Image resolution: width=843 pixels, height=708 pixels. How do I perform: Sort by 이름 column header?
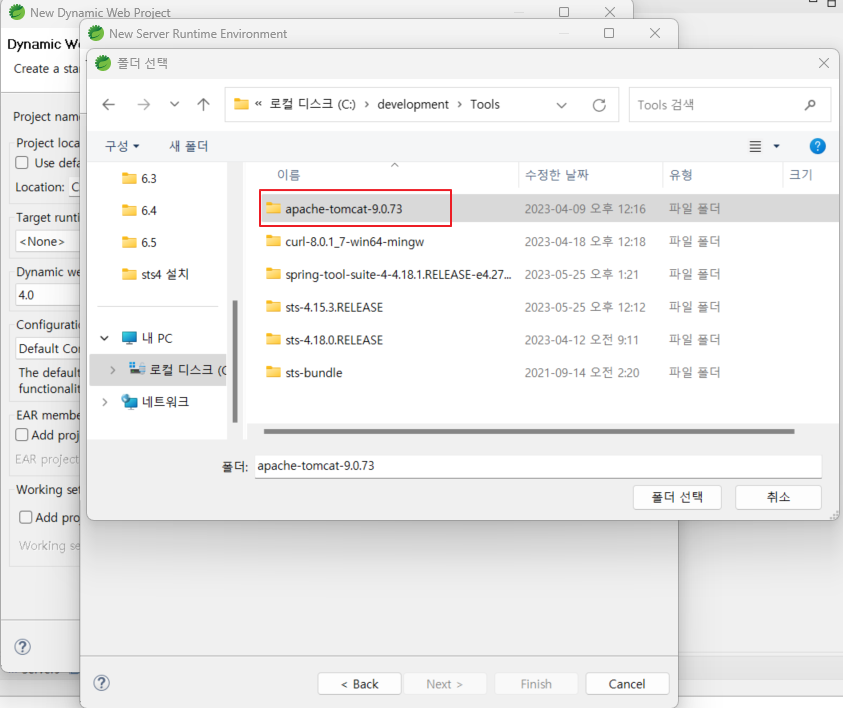pyautogui.click(x=288, y=175)
